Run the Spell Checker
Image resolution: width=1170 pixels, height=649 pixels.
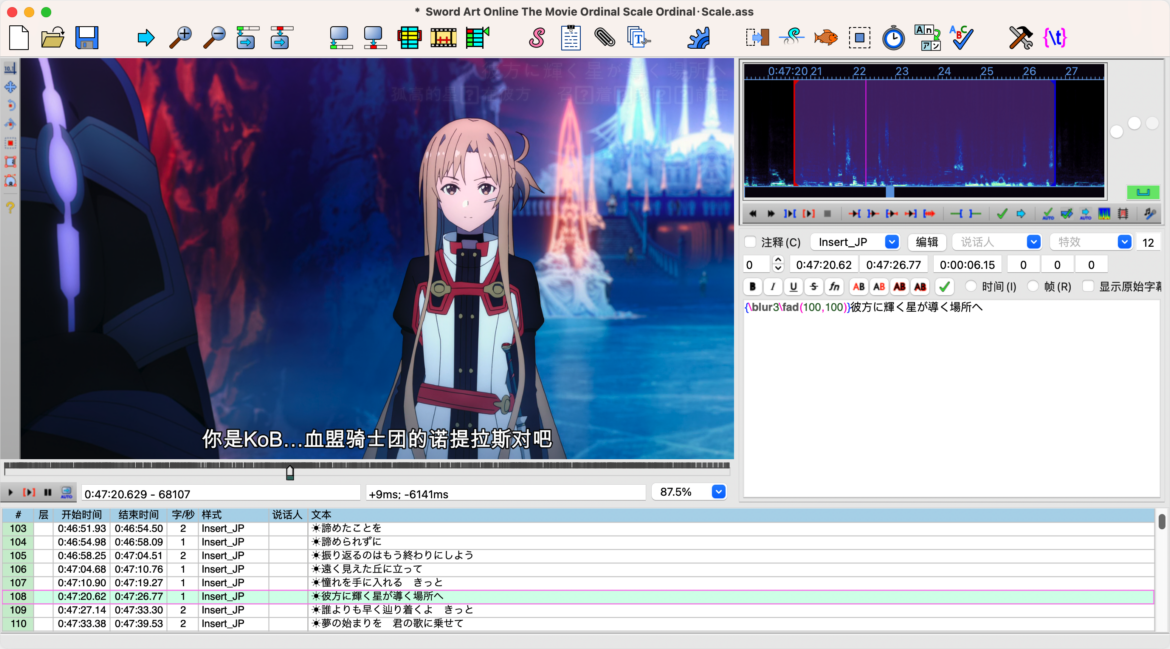pyautogui.click(x=962, y=37)
